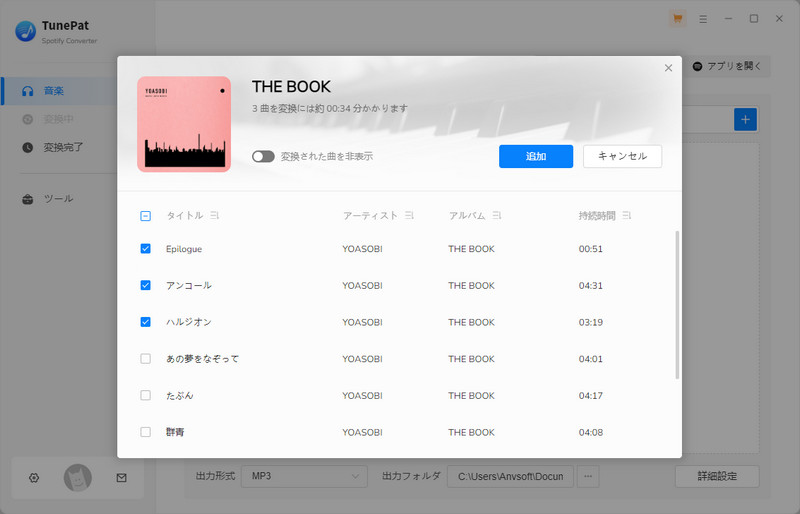800x514 pixels.
Task: Open ツール in the sidebar
Action: tap(59, 199)
